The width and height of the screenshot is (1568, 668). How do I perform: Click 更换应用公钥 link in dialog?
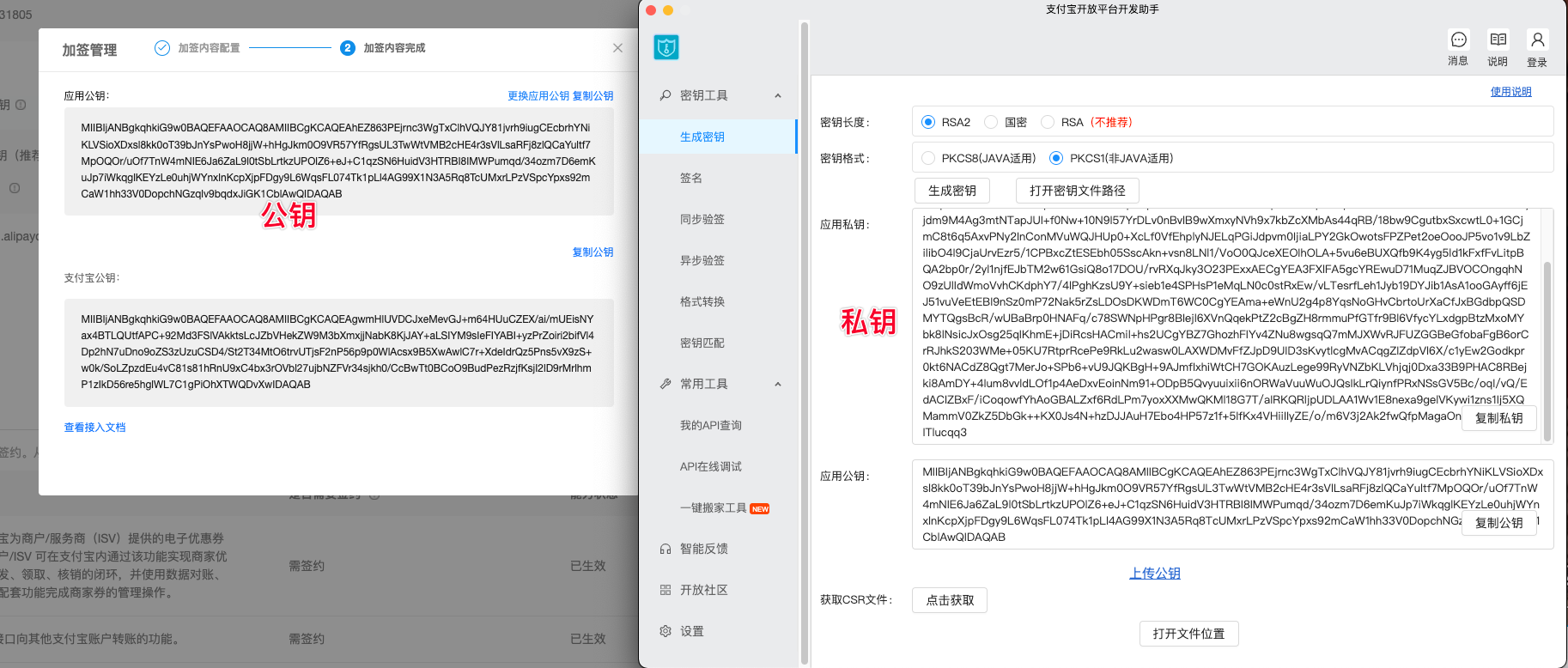coord(538,96)
